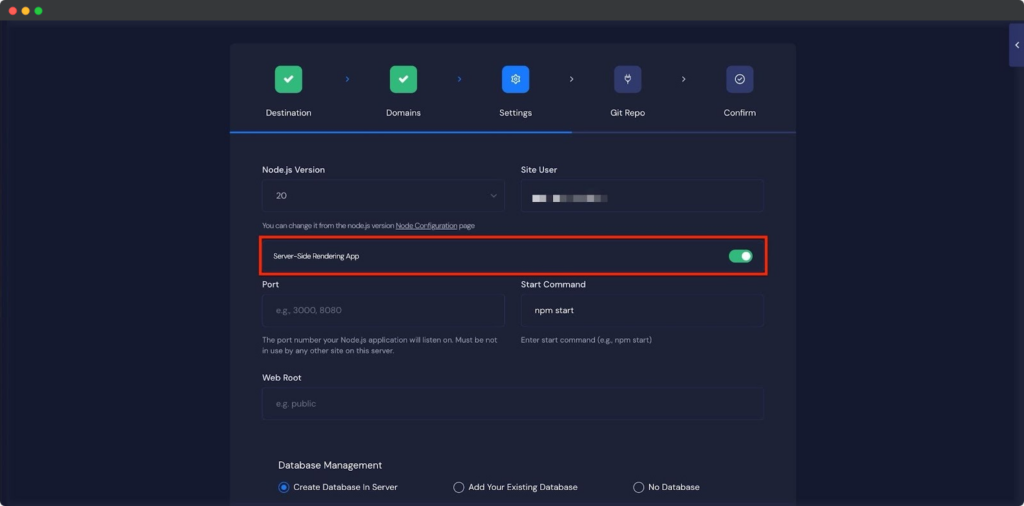The width and height of the screenshot is (1024, 506).
Task: Select Create Database In Server option
Action: [284, 487]
